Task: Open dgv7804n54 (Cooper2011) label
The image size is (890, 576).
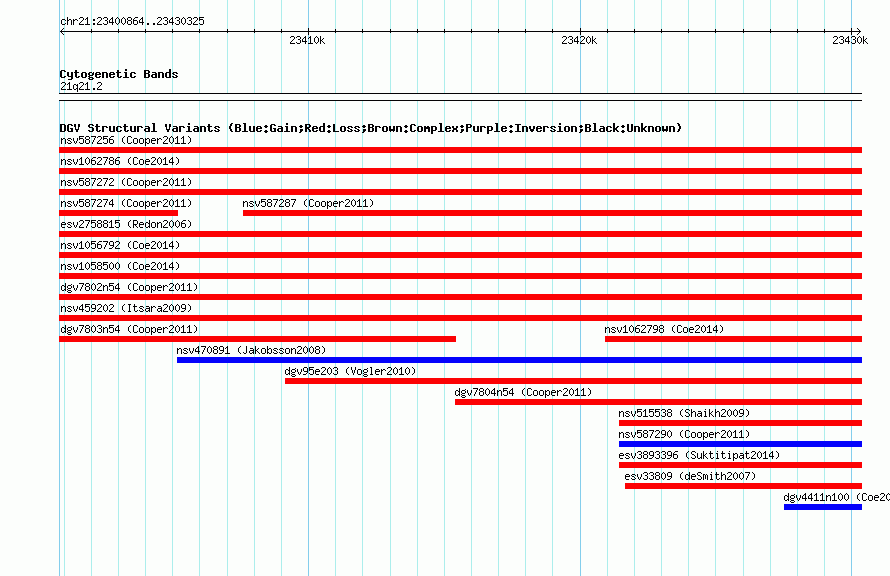Action: 523,392
